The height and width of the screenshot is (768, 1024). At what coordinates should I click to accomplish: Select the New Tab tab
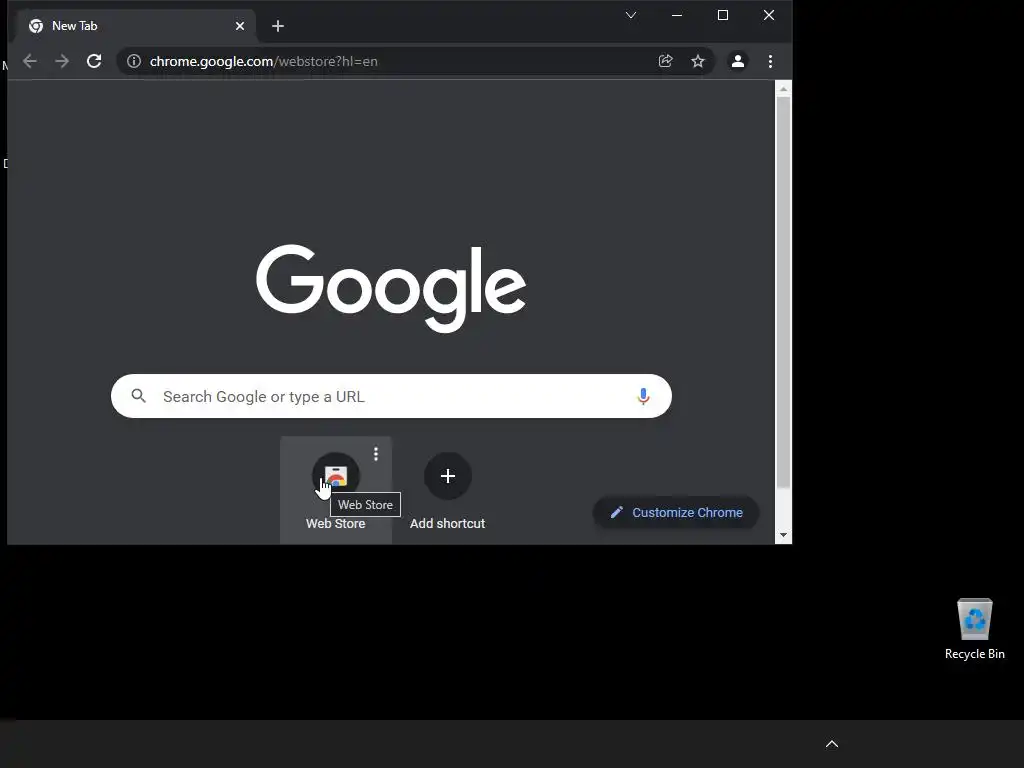[135, 26]
